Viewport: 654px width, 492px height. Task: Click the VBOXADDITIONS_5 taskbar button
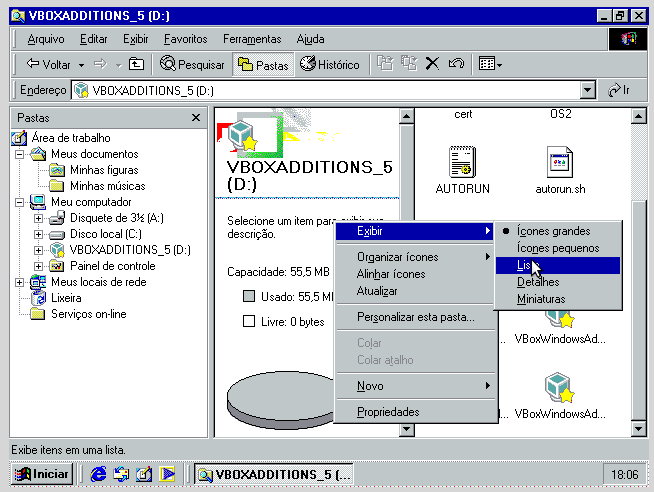tap(274, 474)
